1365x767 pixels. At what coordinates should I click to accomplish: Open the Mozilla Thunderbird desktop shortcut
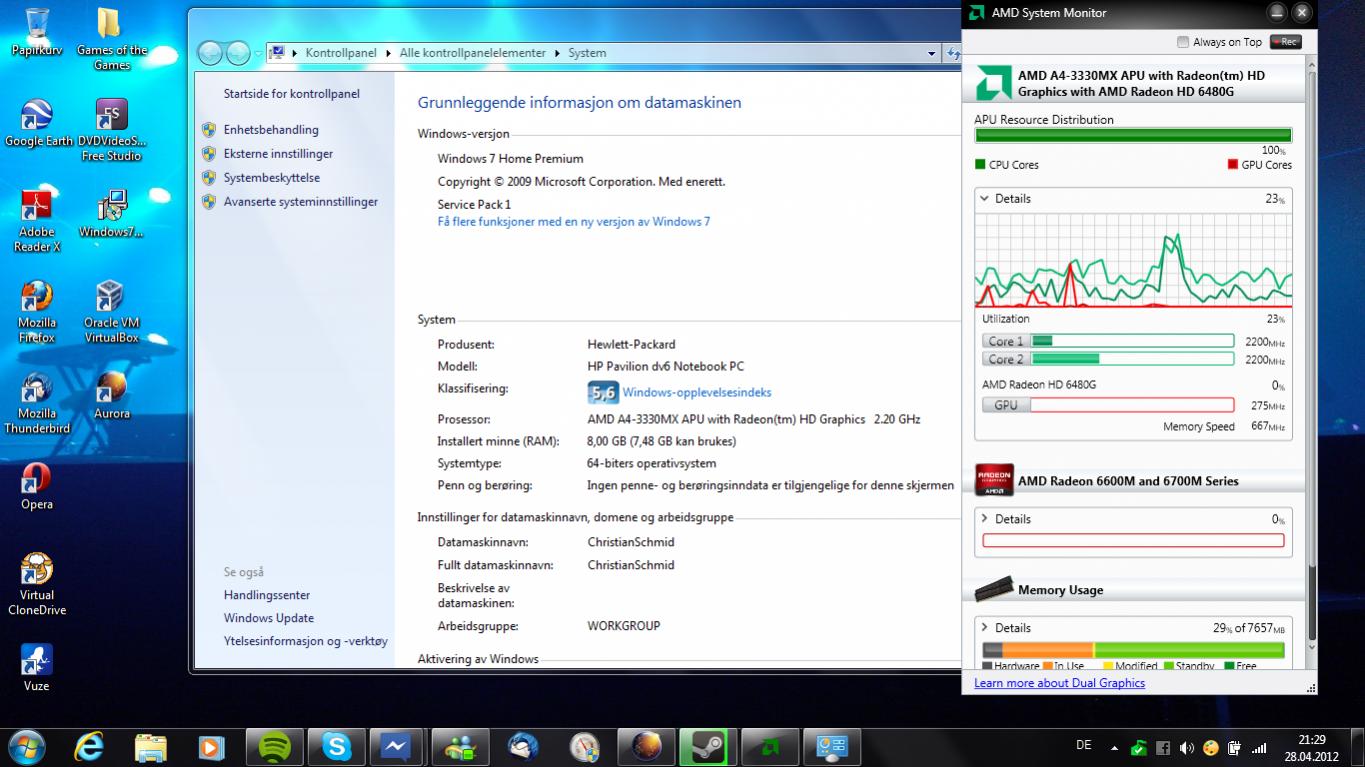coord(37,402)
